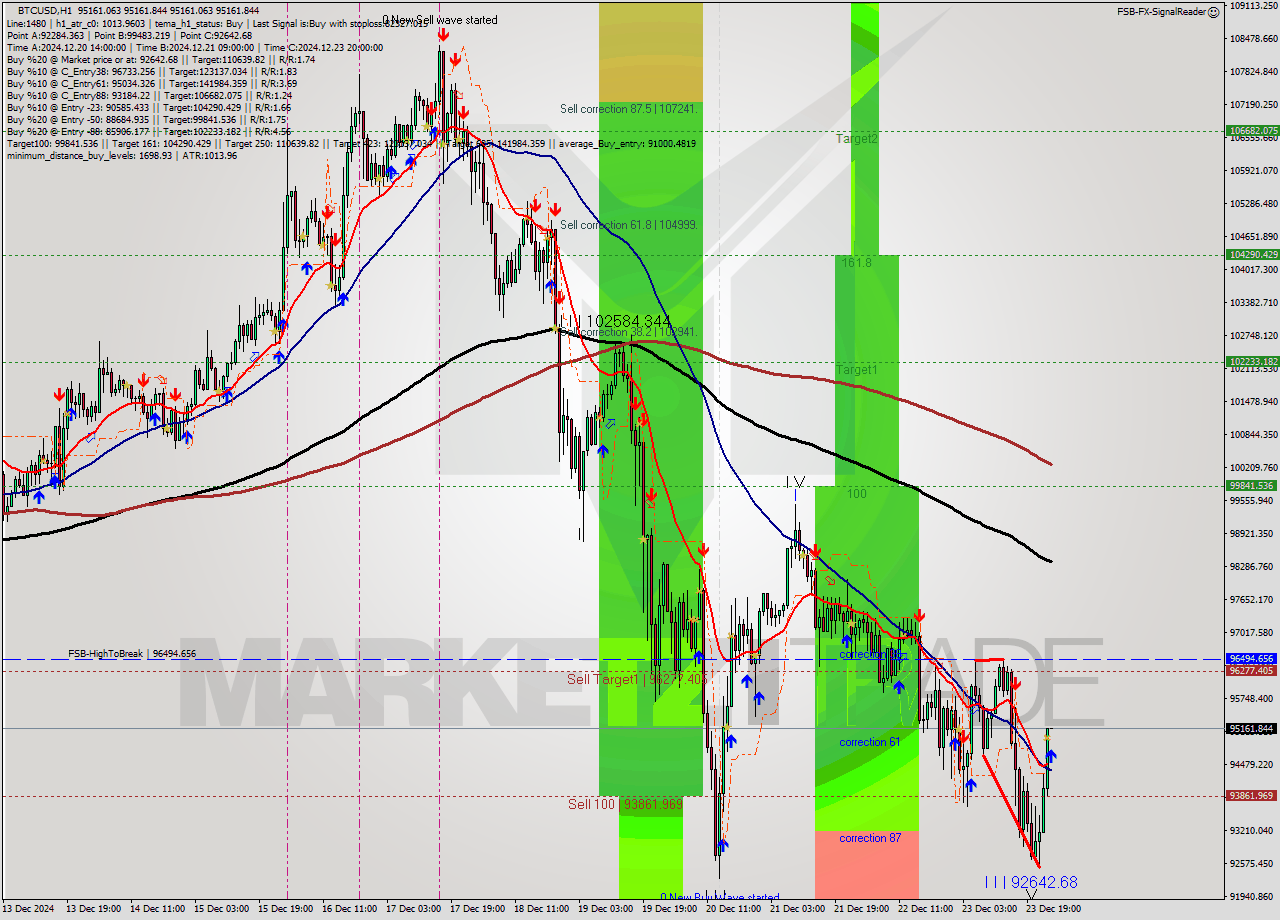Image resolution: width=1280 pixels, height=920 pixels.
Task: Click the 'Target1' zone label
Action: coord(857,370)
